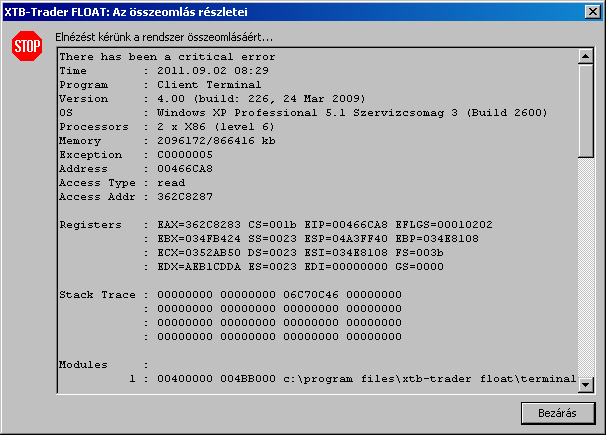
Task: Click the 'Stack Trace' label
Action: coord(97,294)
